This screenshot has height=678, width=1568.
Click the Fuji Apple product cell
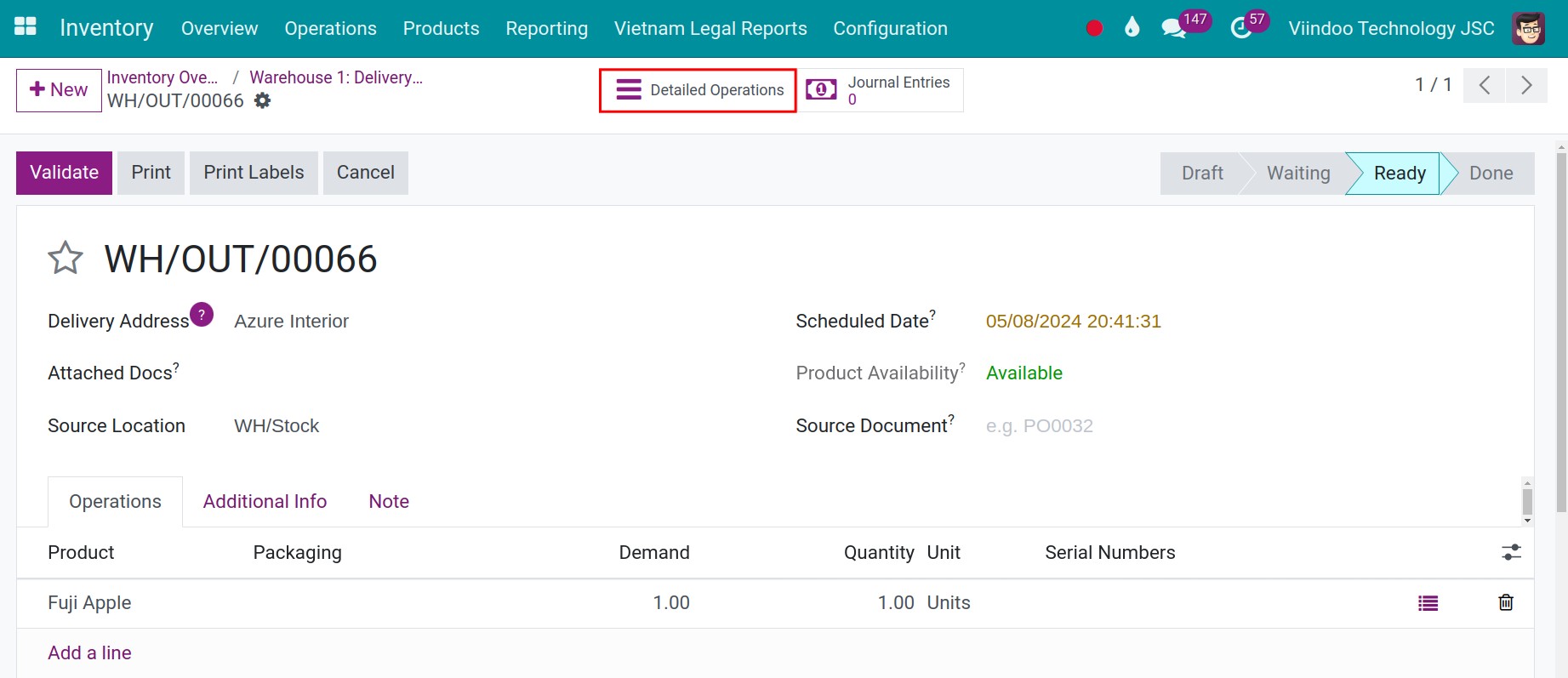tap(89, 603)
